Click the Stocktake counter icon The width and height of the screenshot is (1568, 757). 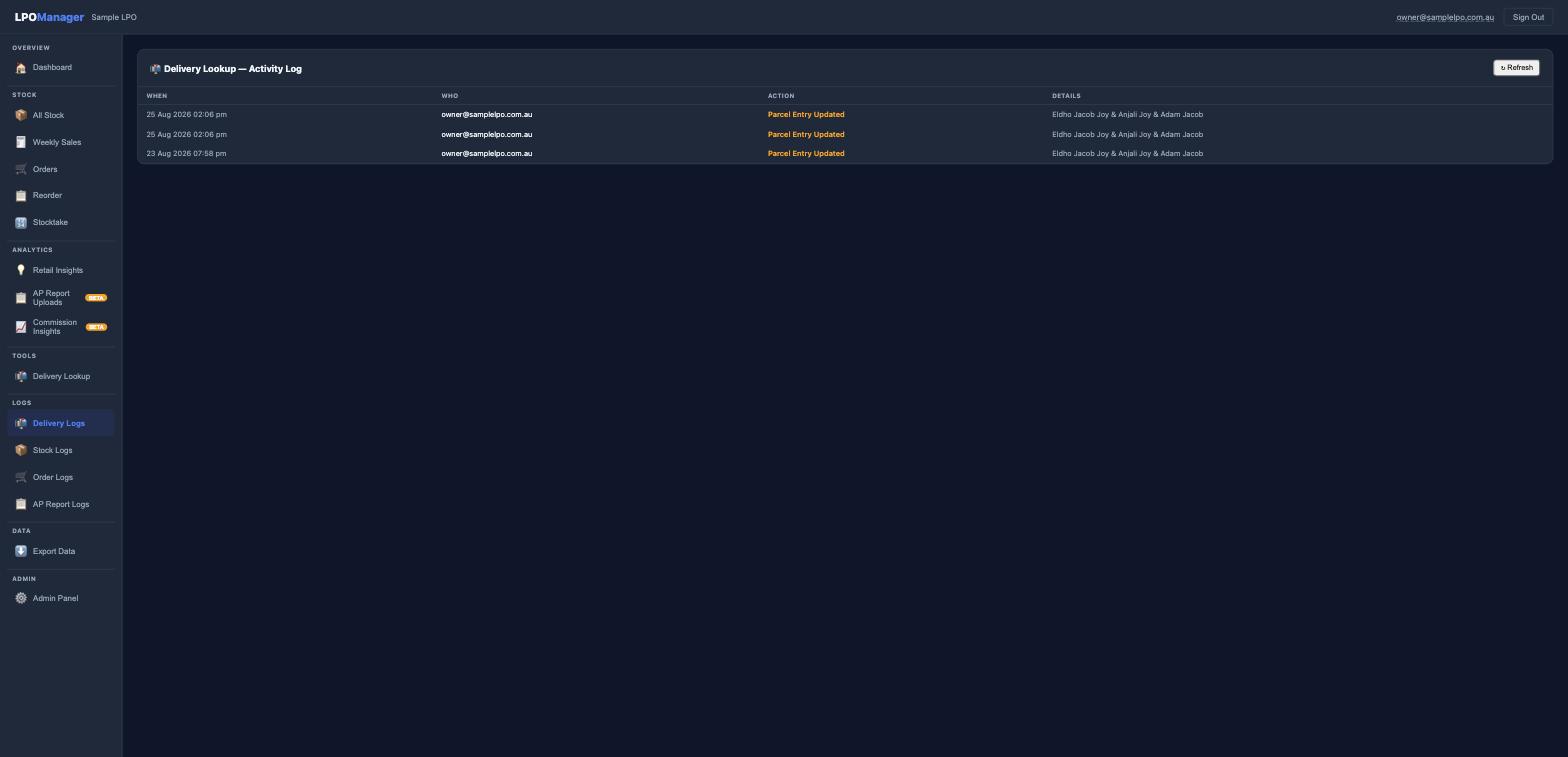click(21, 222)
